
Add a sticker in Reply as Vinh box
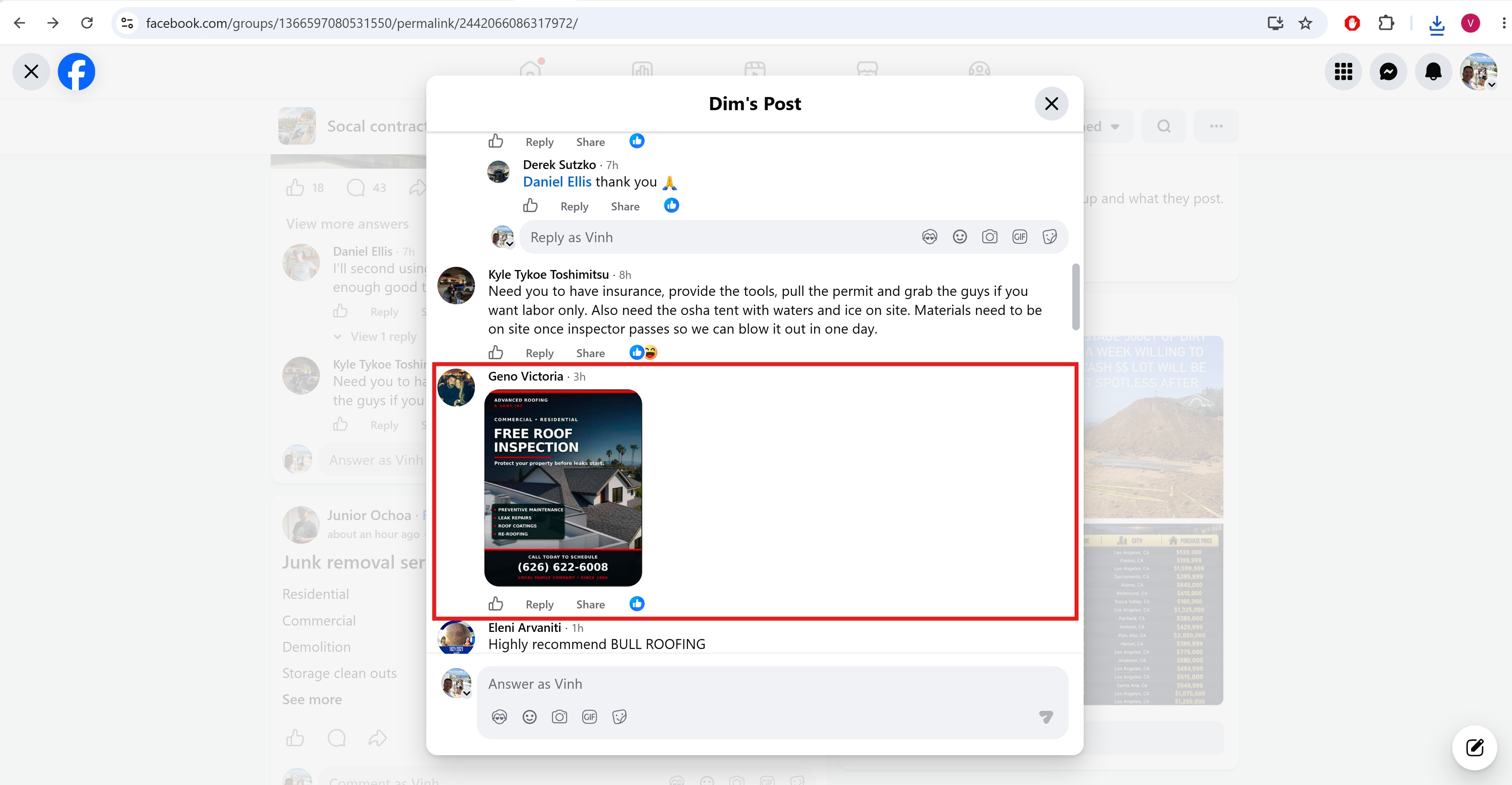click(1049, 237)
